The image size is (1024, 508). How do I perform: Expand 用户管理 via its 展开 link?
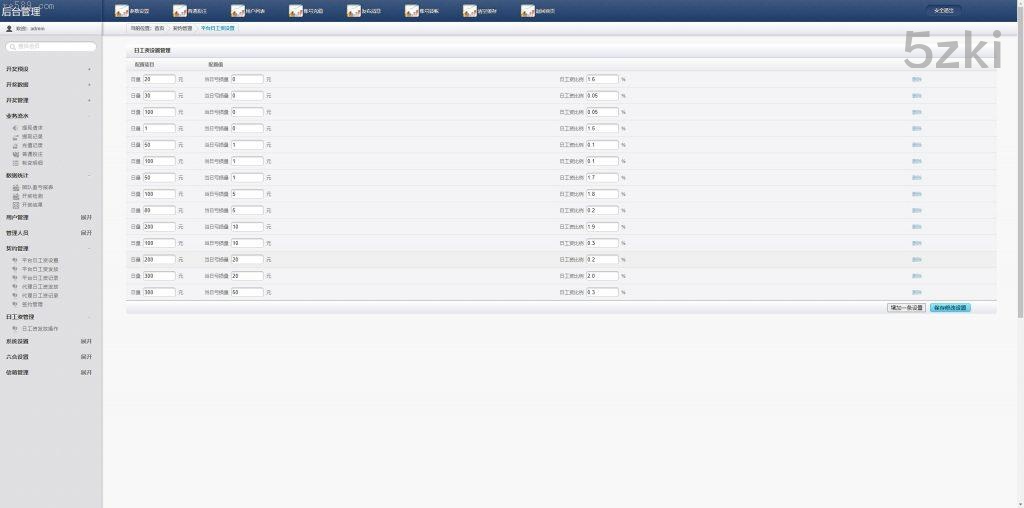(x=86, y=217)
